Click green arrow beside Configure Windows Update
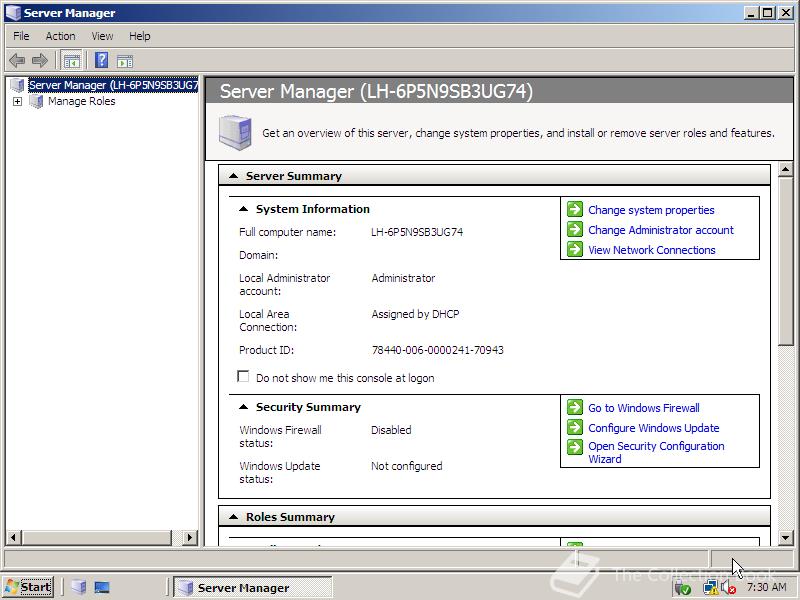This screenshot has width=800, height=600. click(575, 427)
